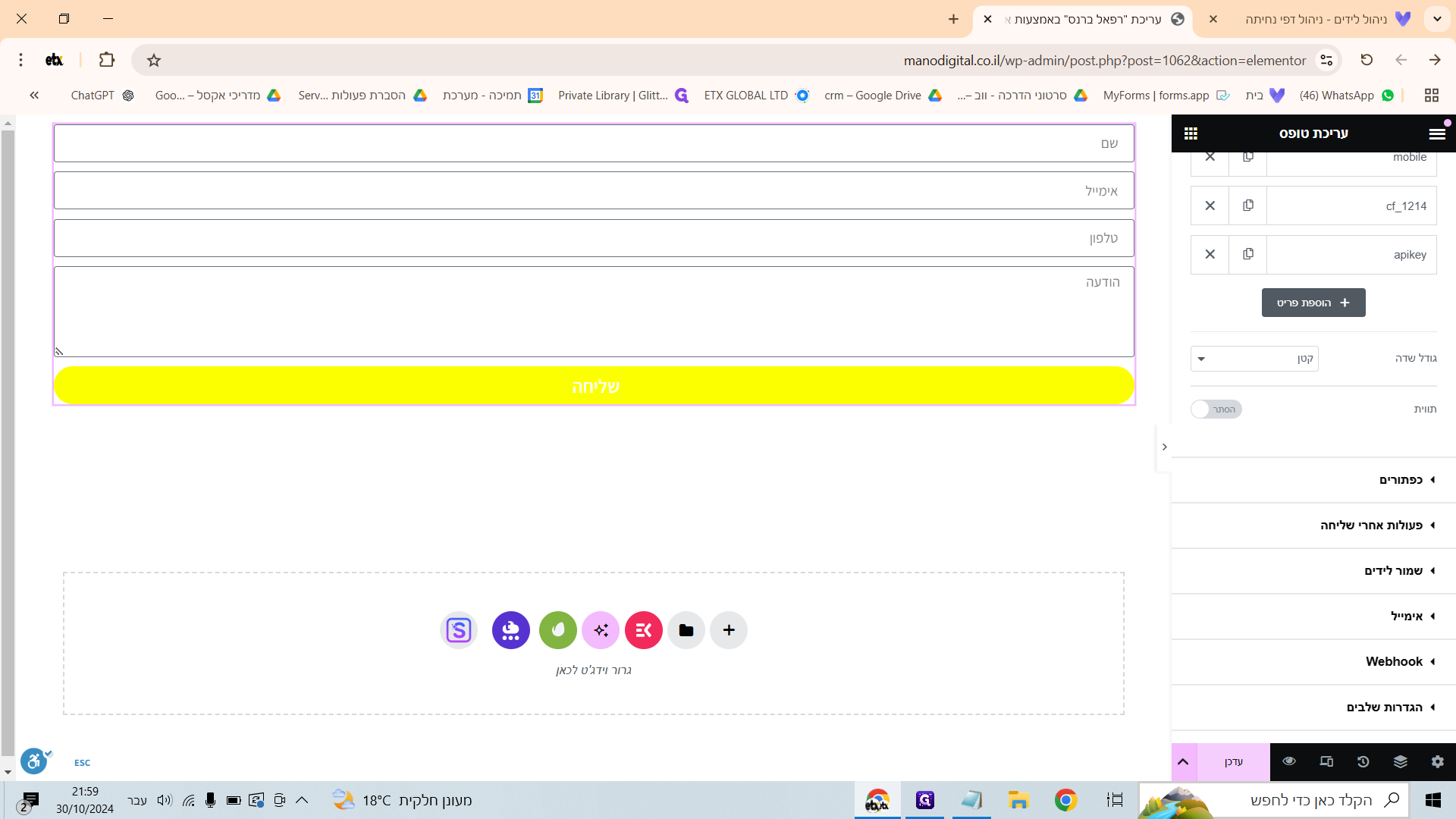Expand the שמור לידים section
This screenshot has width=1456, height=819.
1313,571
